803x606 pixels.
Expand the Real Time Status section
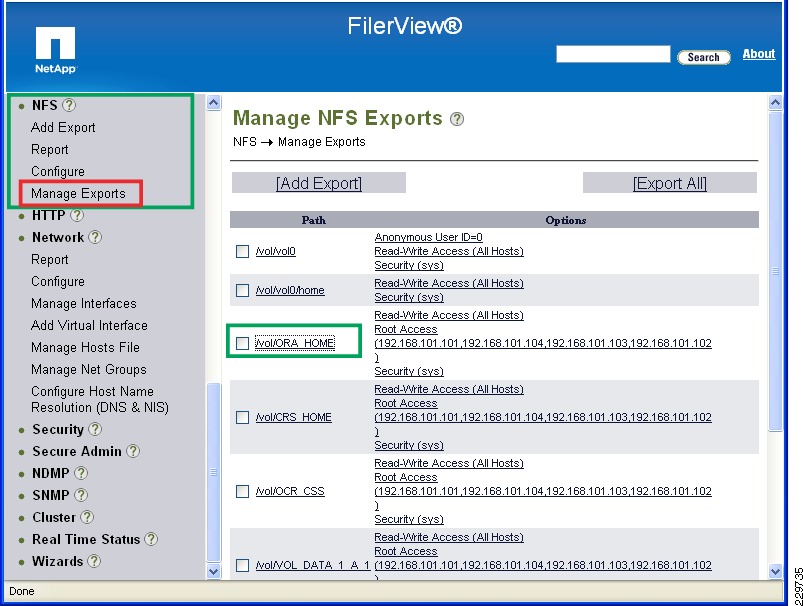tap(86, 539)
